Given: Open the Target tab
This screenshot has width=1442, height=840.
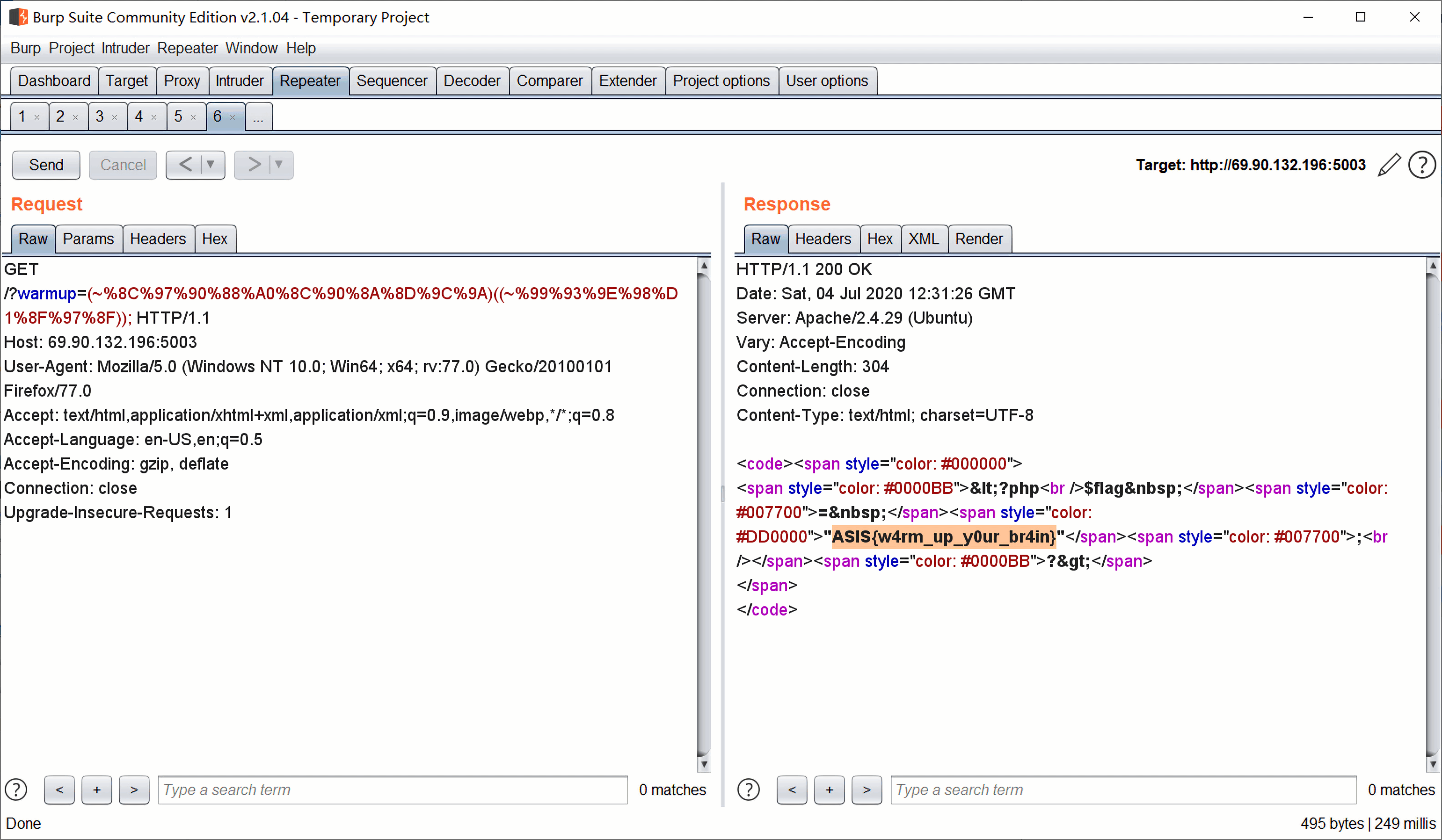Looking at the screenshot, I should (x=126, y=80).
